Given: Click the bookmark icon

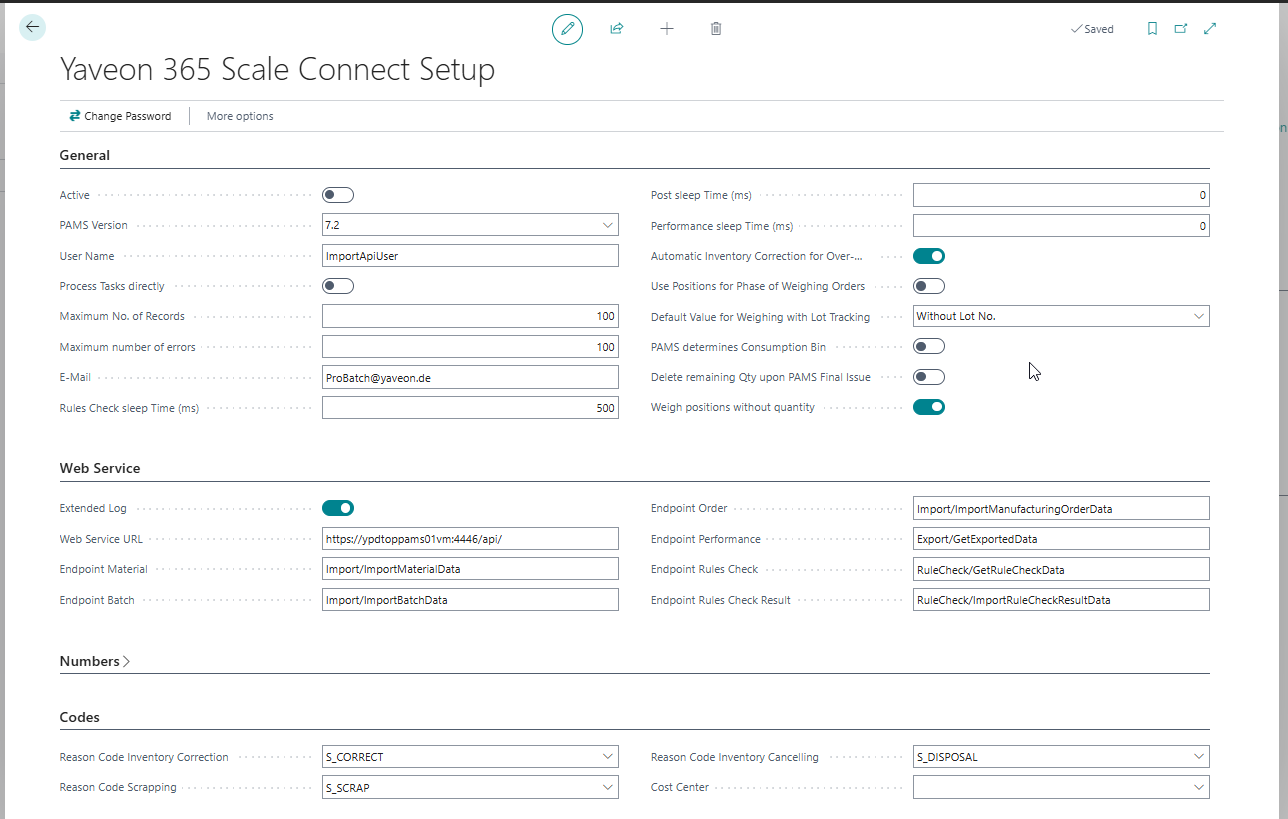Looking at the screenshot, I should [1152, 29].
